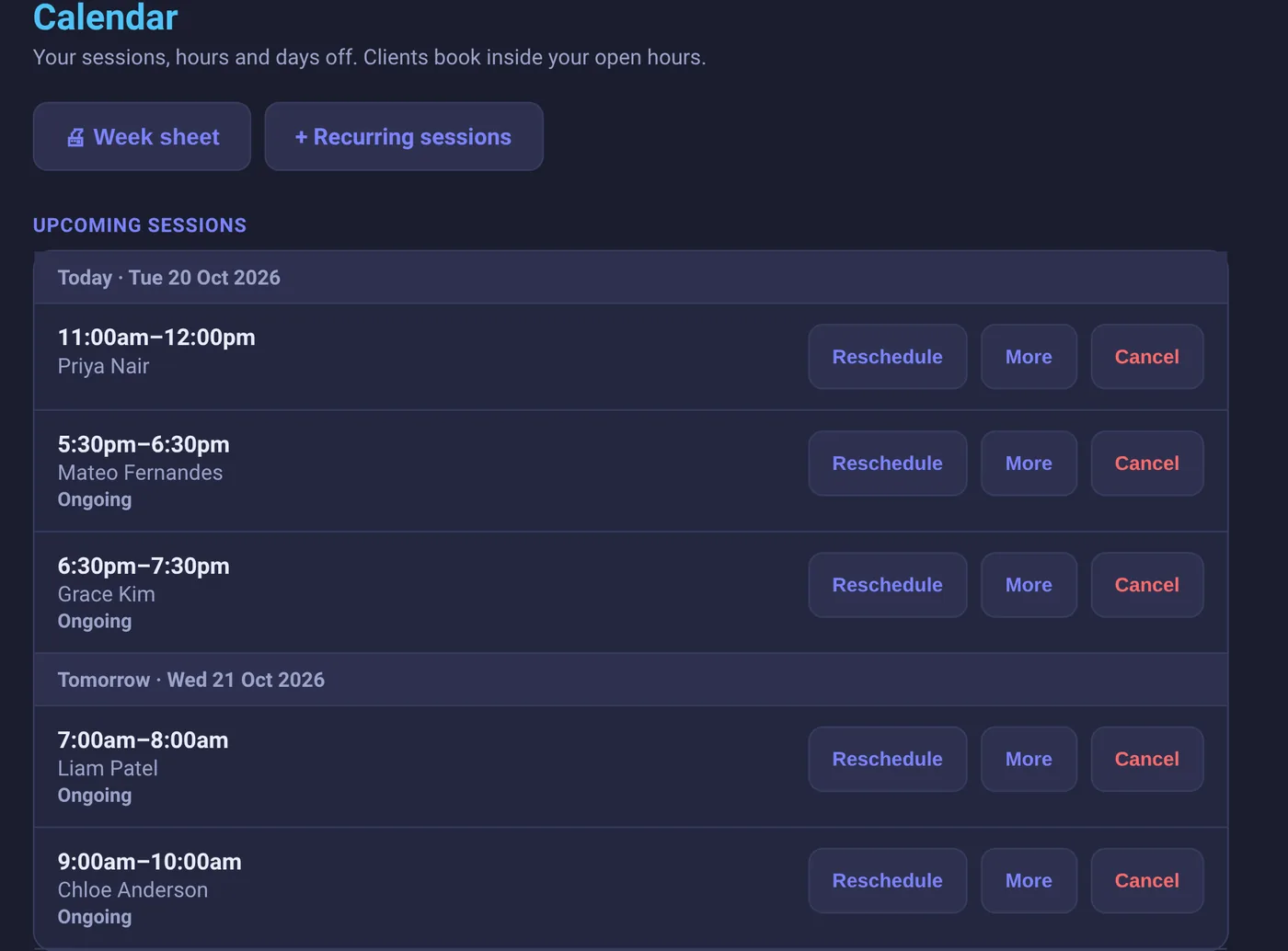This screenshot has height=951, width=1288.
Task: Reschedule Grace Kim's 6:30pm session
Action: click(887, 585)
